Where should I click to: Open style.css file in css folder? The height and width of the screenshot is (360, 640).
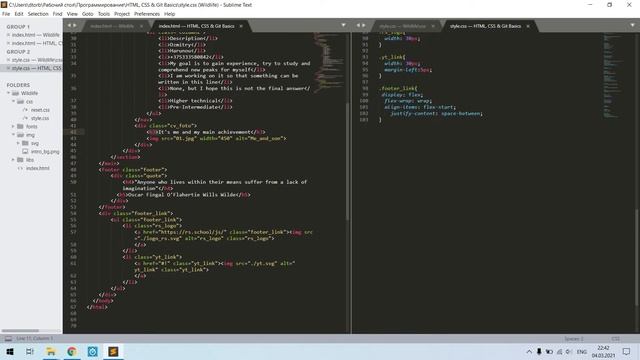click(40, 118)
